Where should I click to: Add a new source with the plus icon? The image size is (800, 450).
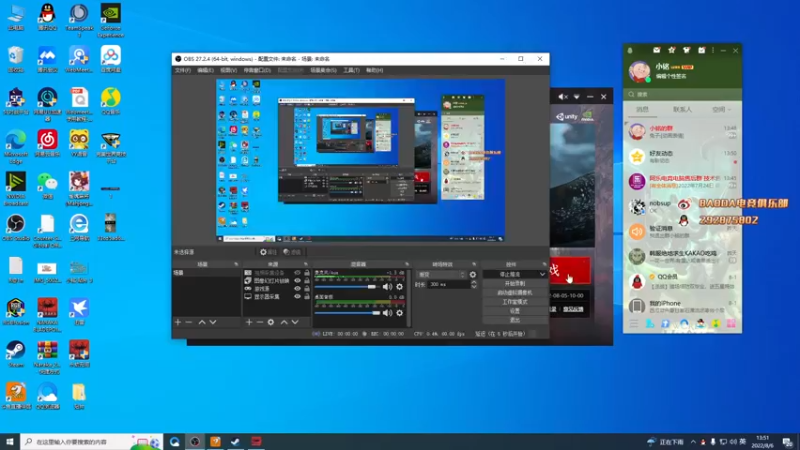tap(249, 322)
